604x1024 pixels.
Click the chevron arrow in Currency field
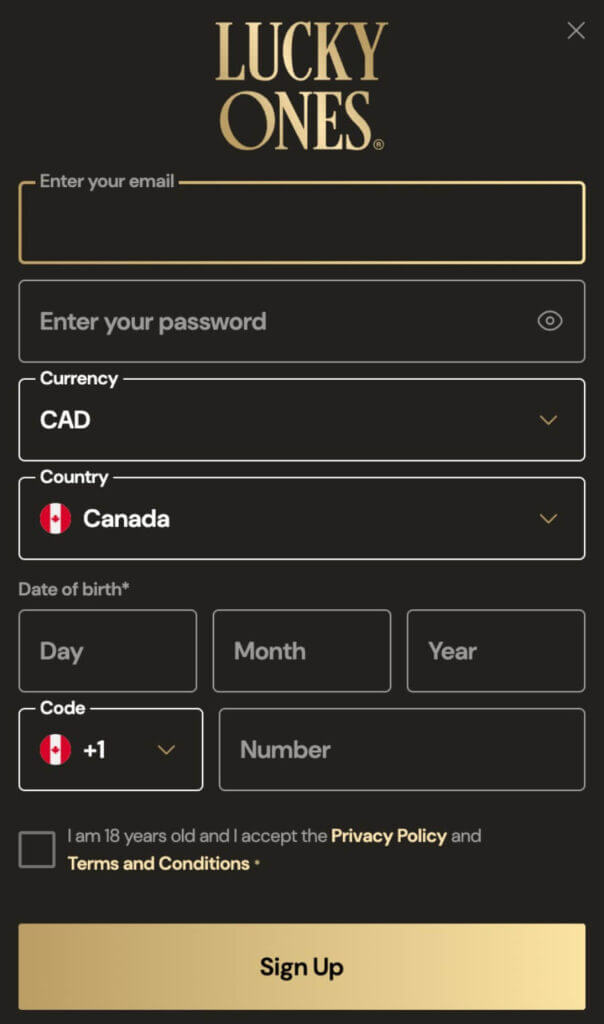click(x=548, y=420)
